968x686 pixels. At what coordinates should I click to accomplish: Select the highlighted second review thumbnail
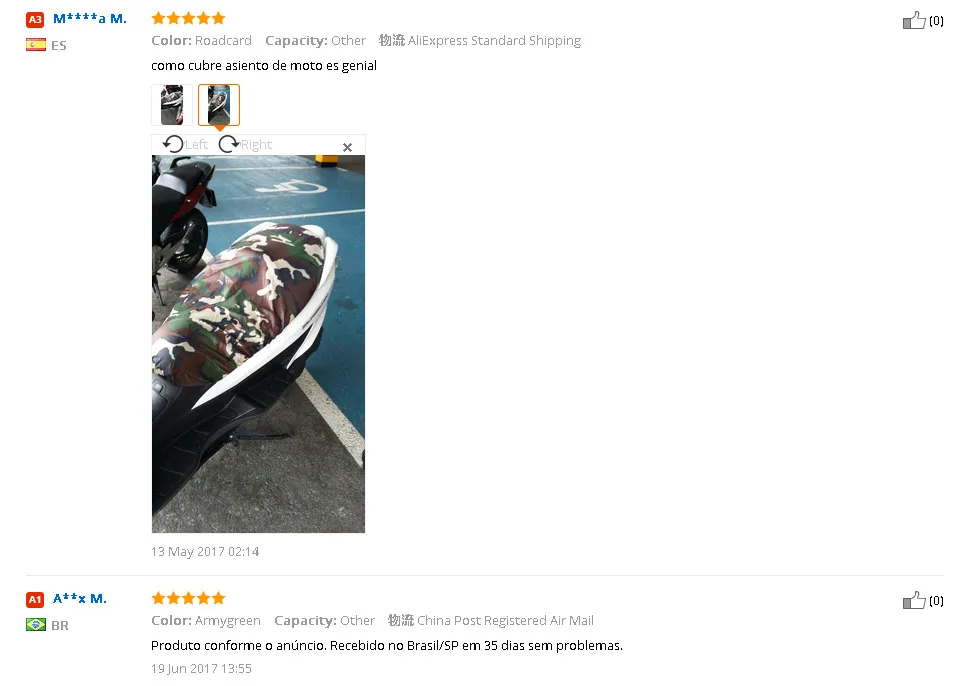coord(219,105)
